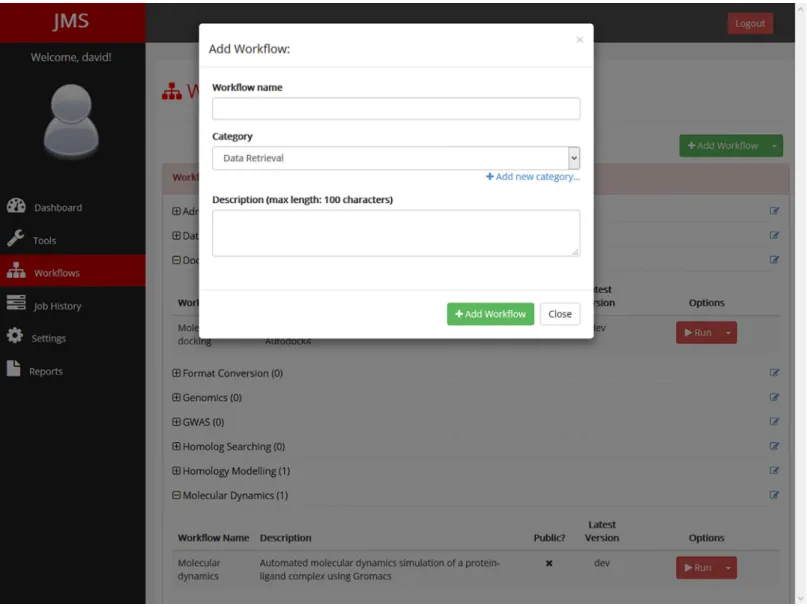Image resolution: width=807 pixels, height=607 pixels.
Task: Click the green Add Workflow dialog button
Action: pos(490,314)
